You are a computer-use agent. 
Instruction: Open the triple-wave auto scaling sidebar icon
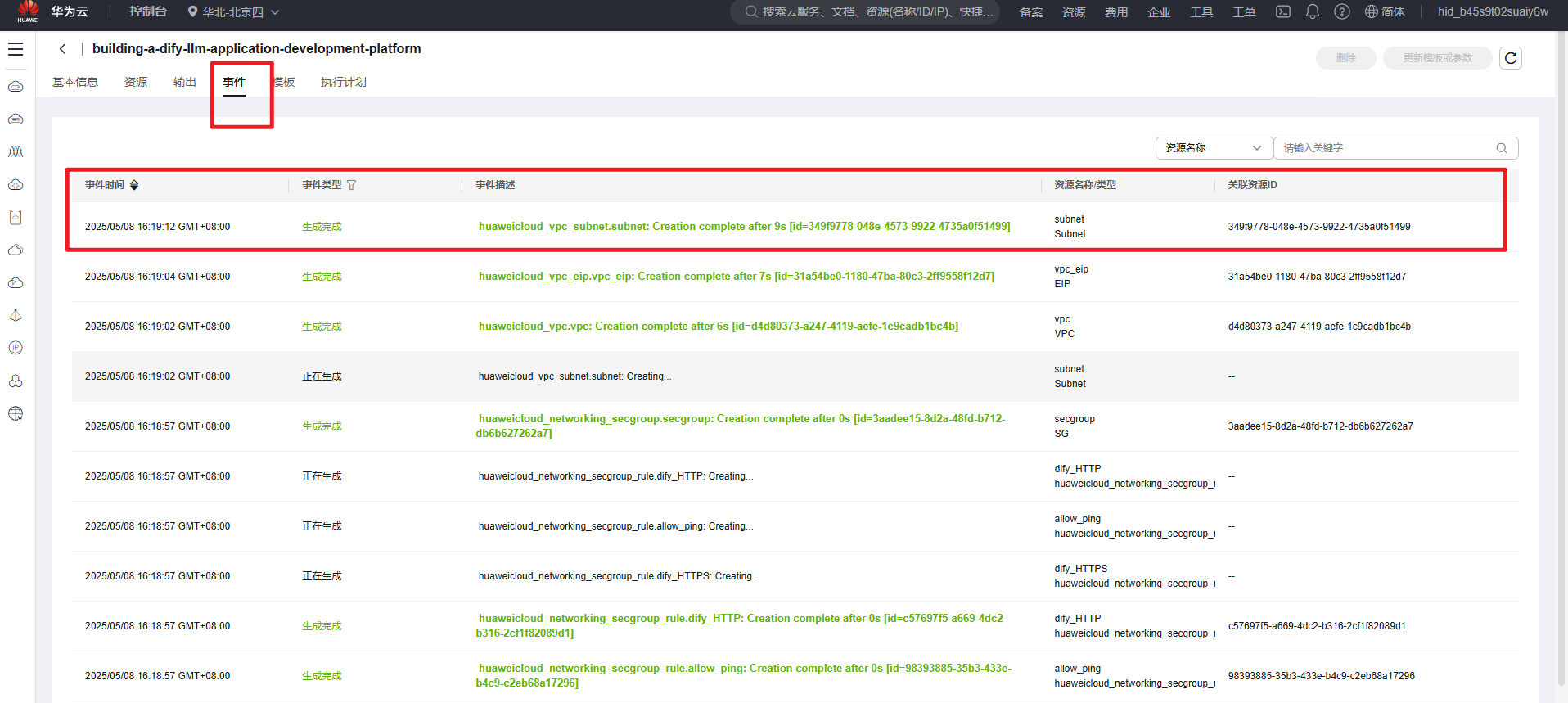tap(16, 151)
